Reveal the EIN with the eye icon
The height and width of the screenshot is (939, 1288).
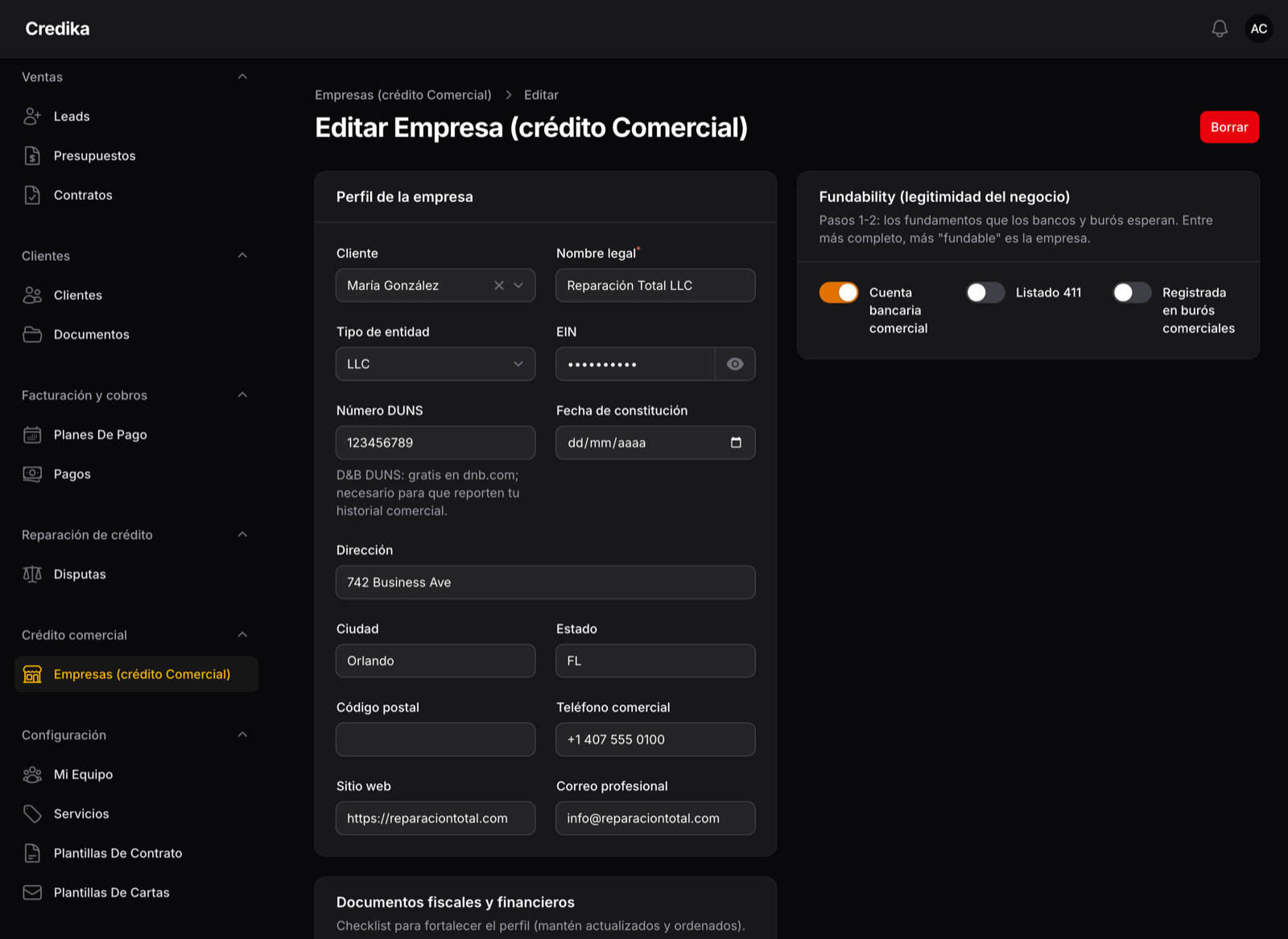point(735,364)
